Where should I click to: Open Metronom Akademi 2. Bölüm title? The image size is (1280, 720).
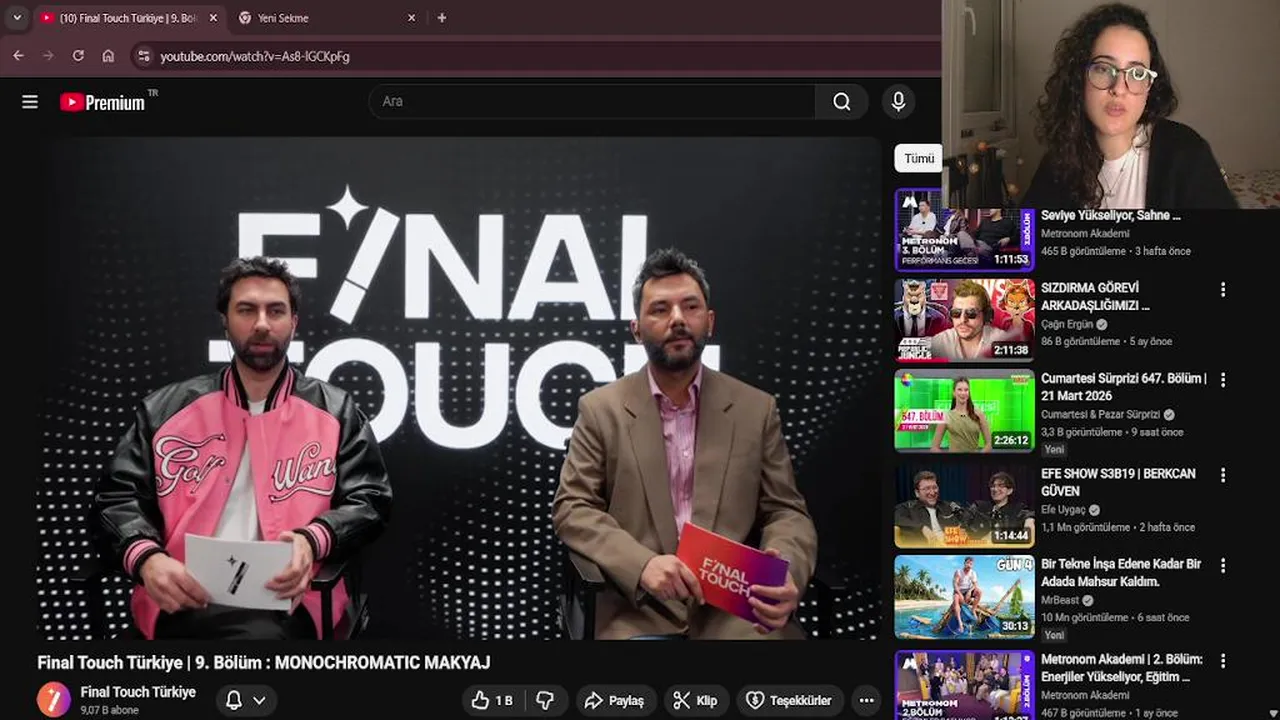point(1122,668)
